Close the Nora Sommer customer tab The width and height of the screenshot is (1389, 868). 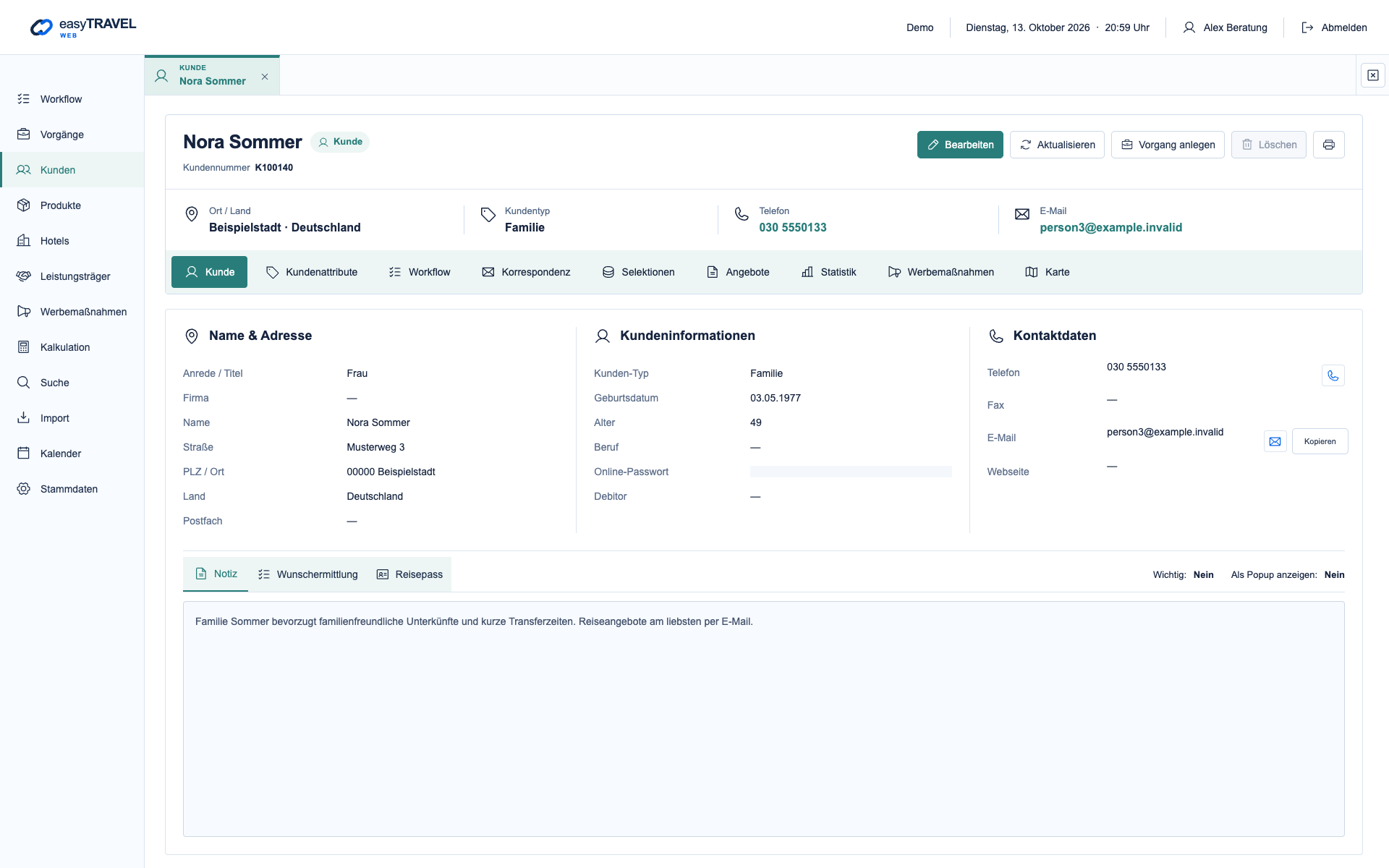click(265, 77)
